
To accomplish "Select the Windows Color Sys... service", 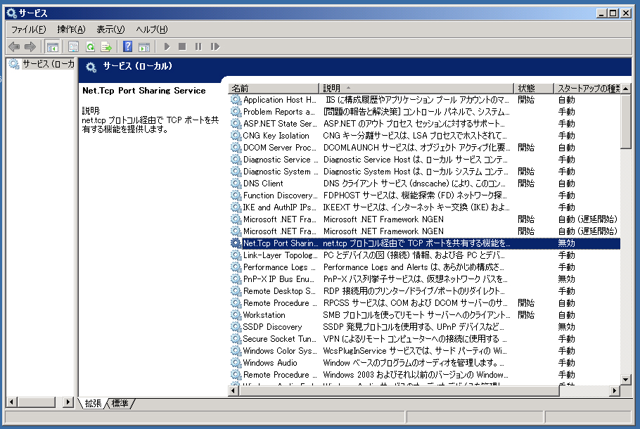I will click(424, 351).
